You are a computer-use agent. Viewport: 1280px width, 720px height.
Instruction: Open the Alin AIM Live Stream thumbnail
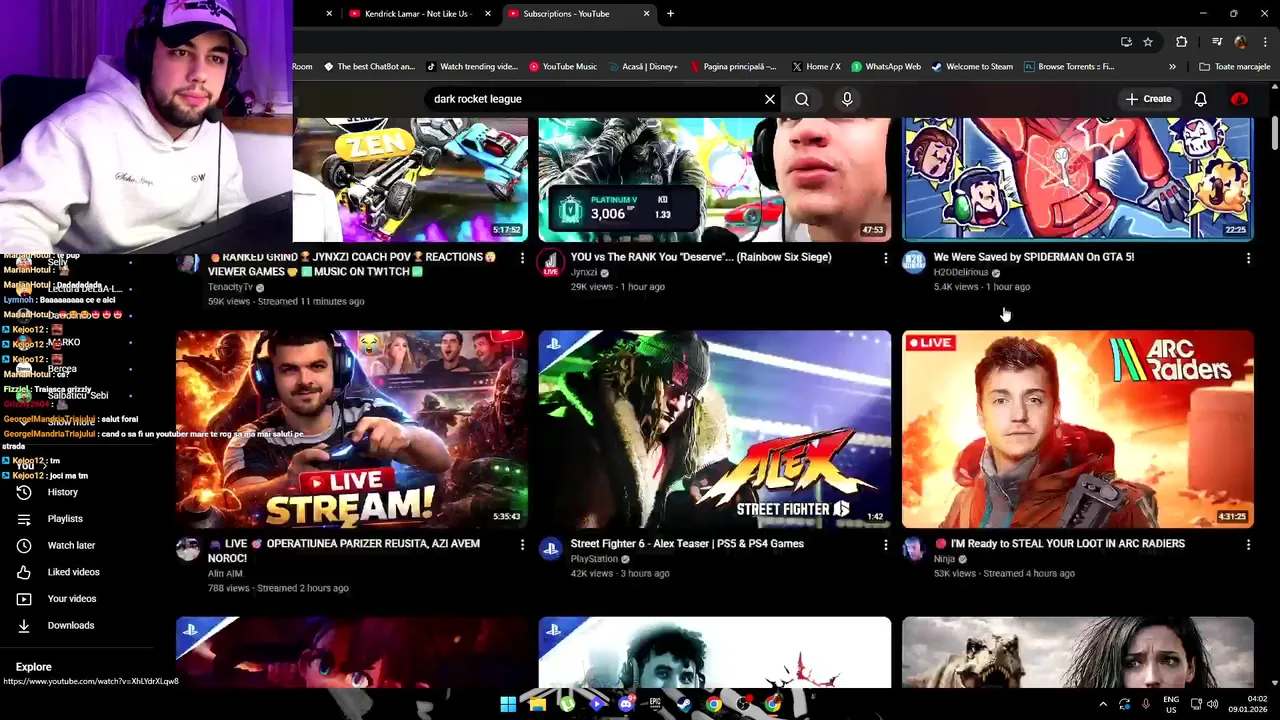click(352, 429)
